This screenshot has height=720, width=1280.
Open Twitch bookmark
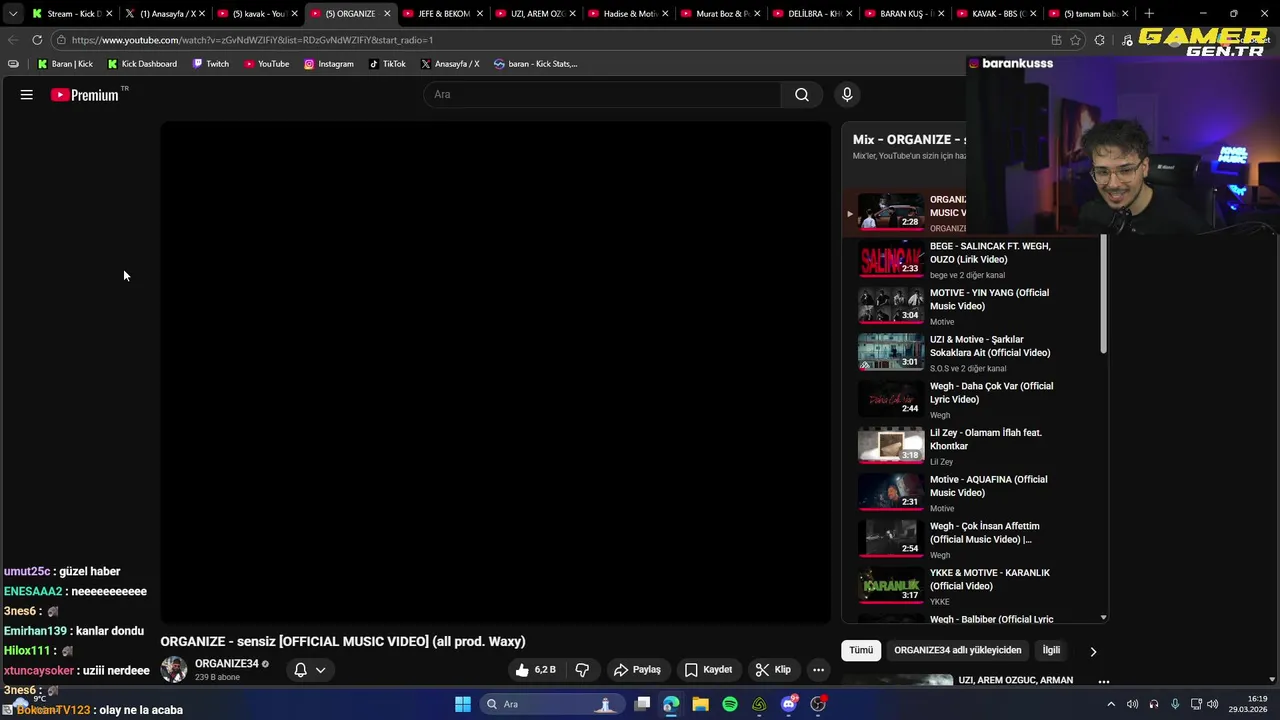pyautogui.click(x=211, y=64)
